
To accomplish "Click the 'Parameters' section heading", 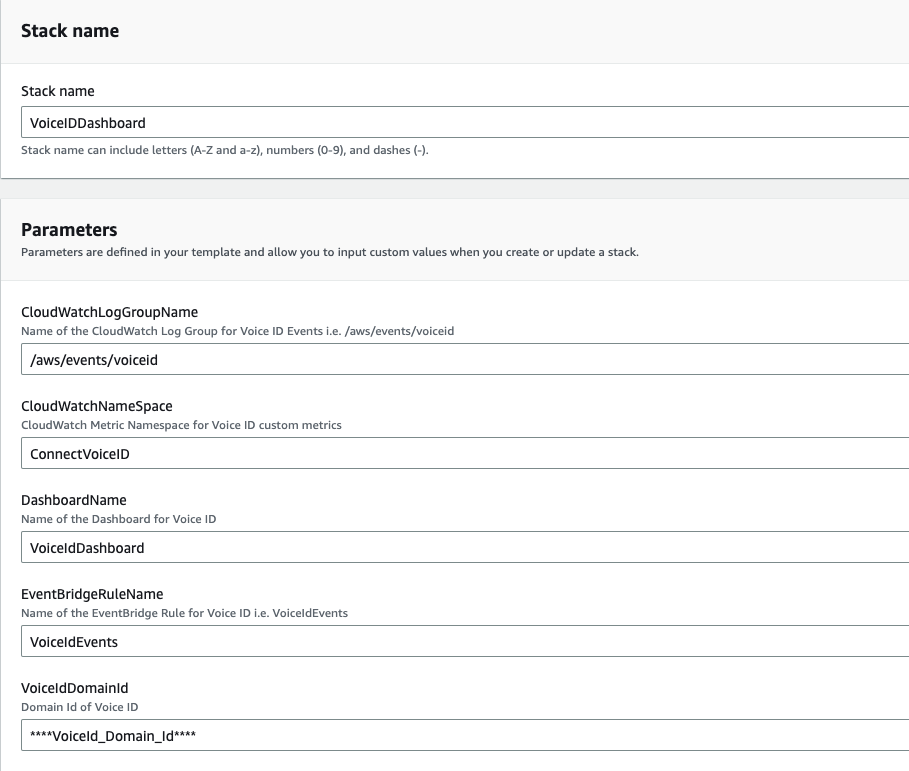I will 69,230.
